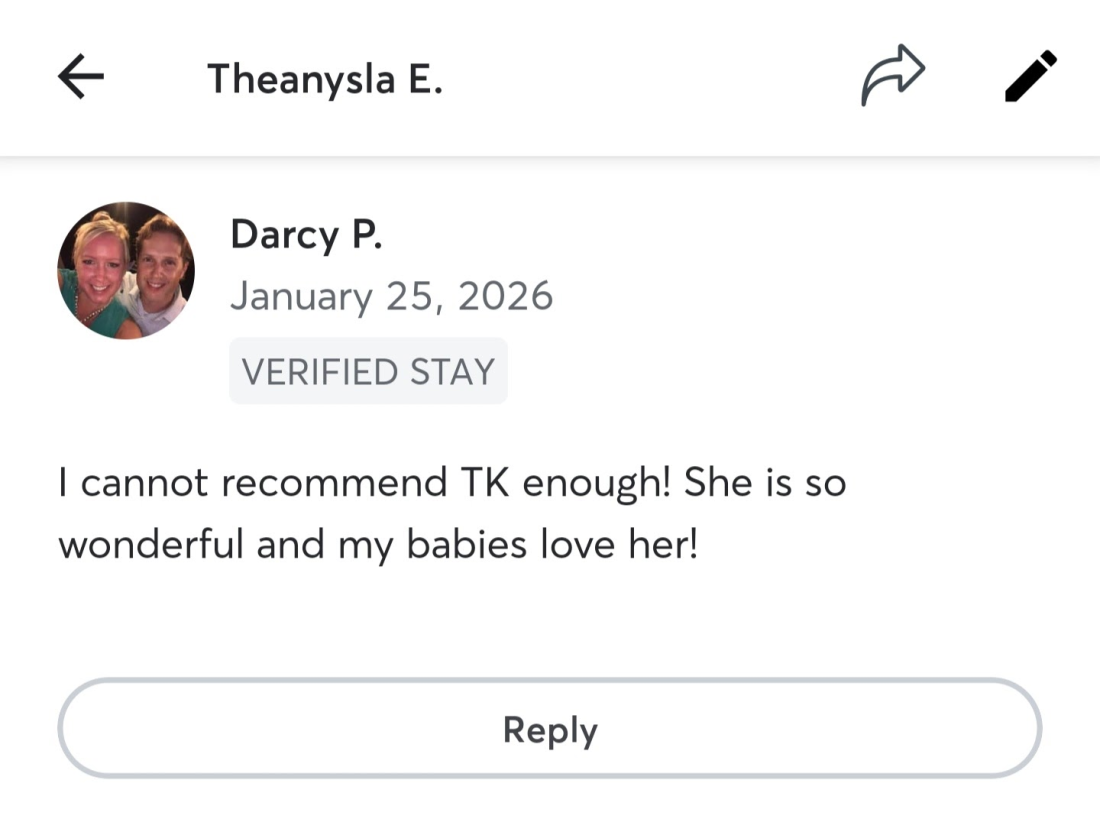Click the Reply button
Screen dimensions: 1100x835
550,729
